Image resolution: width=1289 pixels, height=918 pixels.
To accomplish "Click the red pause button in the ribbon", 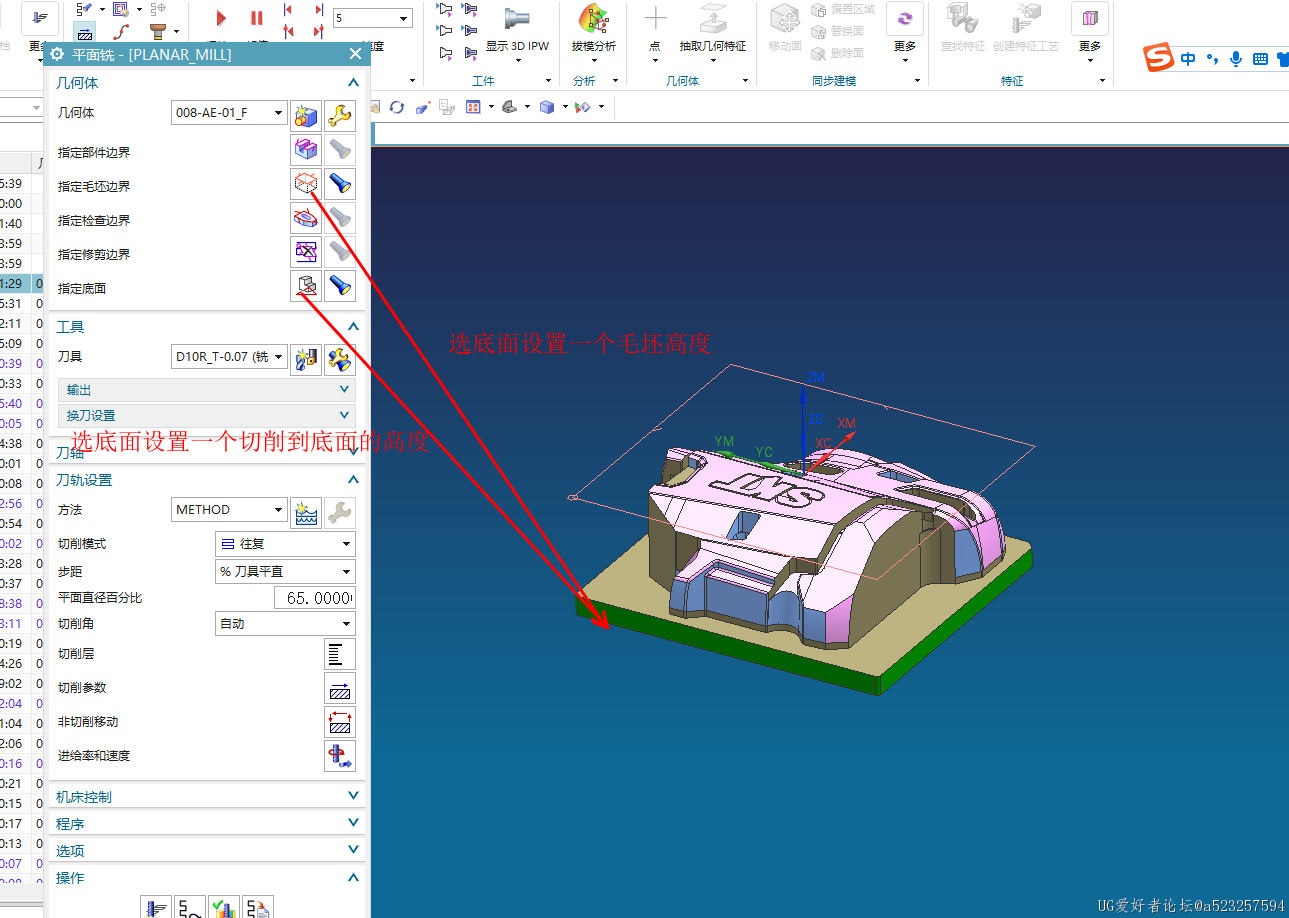I will [x=257, y=18].
